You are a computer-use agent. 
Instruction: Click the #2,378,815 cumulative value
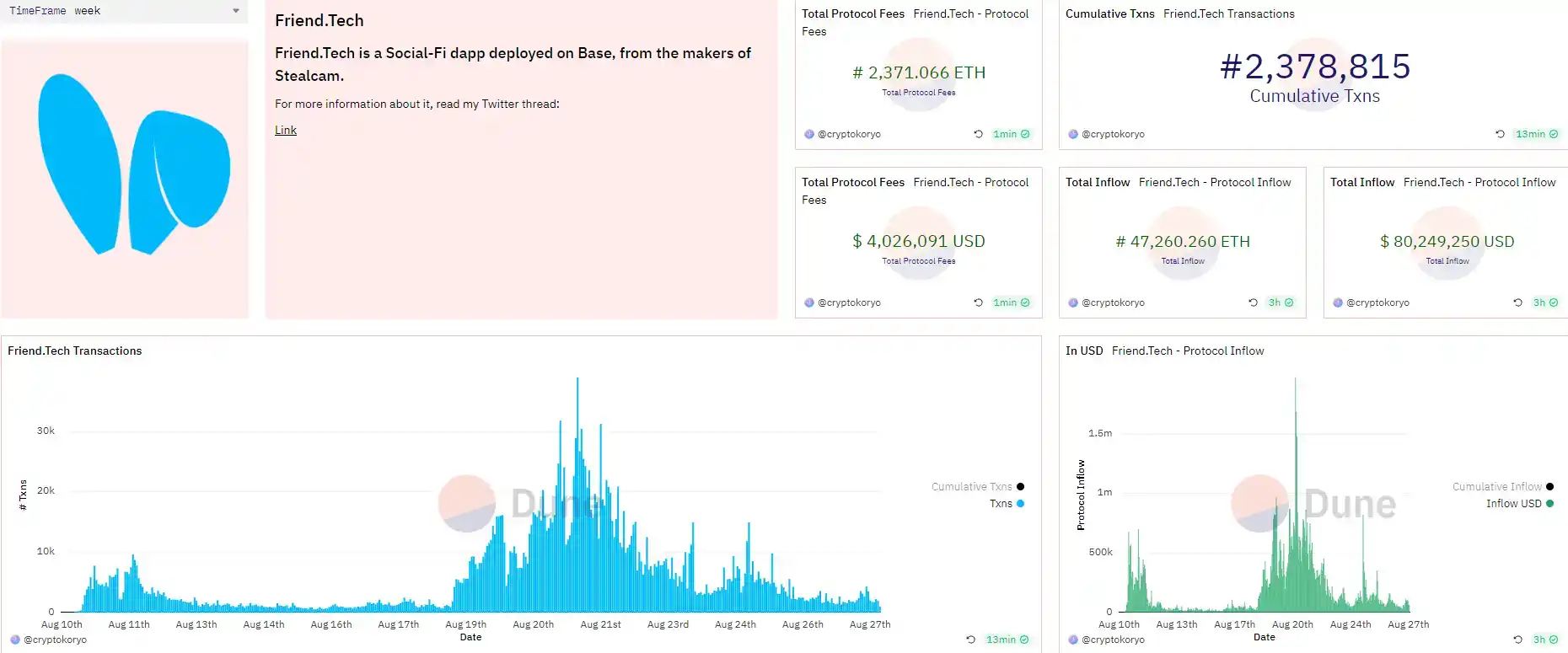coord(1315,66)
